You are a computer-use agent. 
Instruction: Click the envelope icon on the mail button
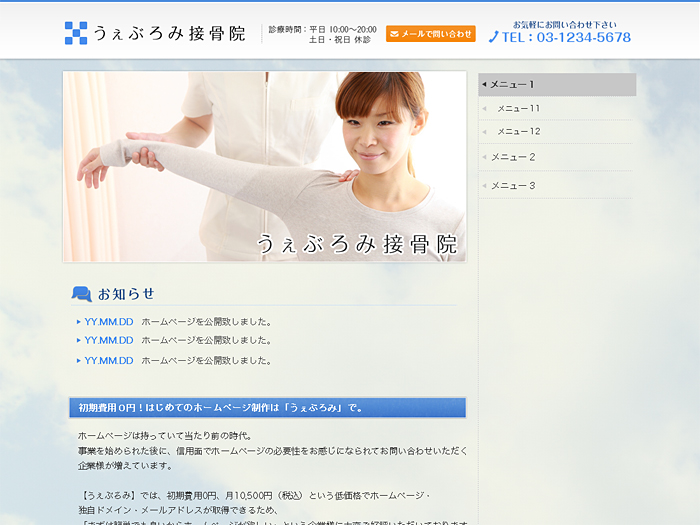click(x=394, y=34)
